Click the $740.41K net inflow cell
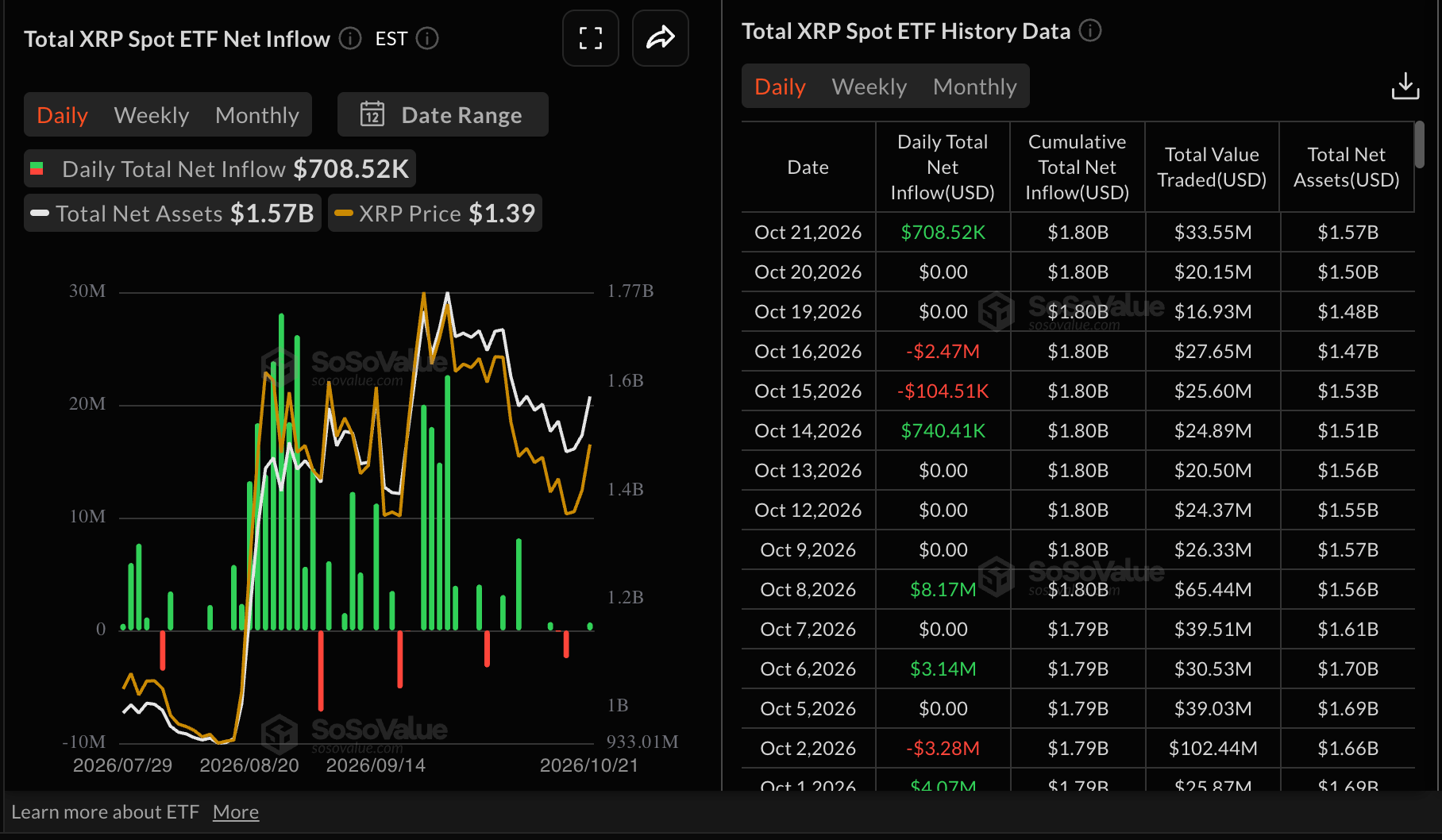Screen dimensions: 1442x840 click(x=943, y=430)
